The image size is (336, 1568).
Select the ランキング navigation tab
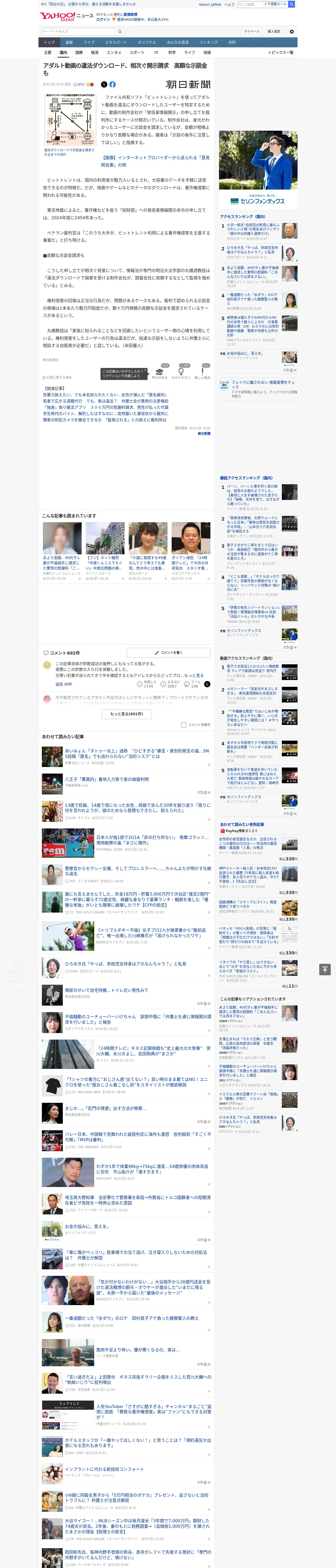209,43
